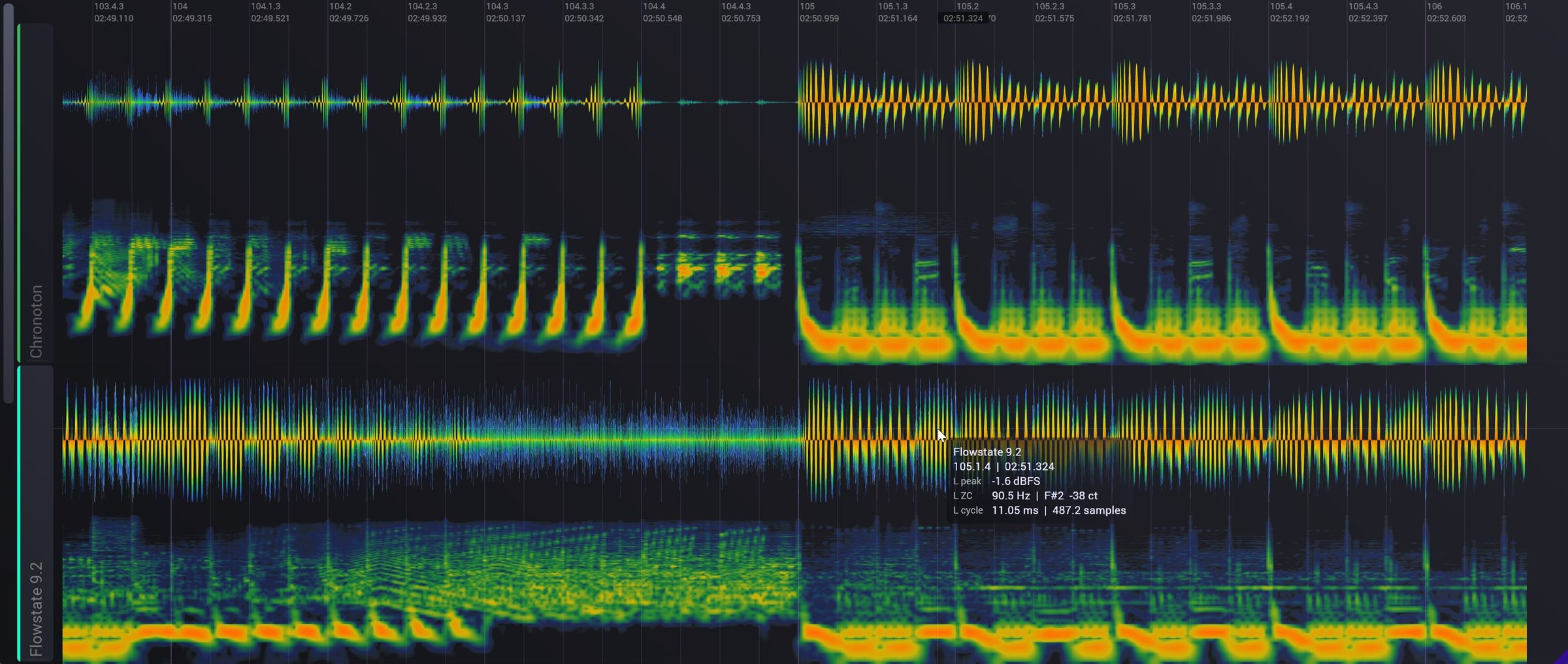Click timeline position 104.2 at 02:49.726
The image size is (1568, 664).
tap(348, 12)
